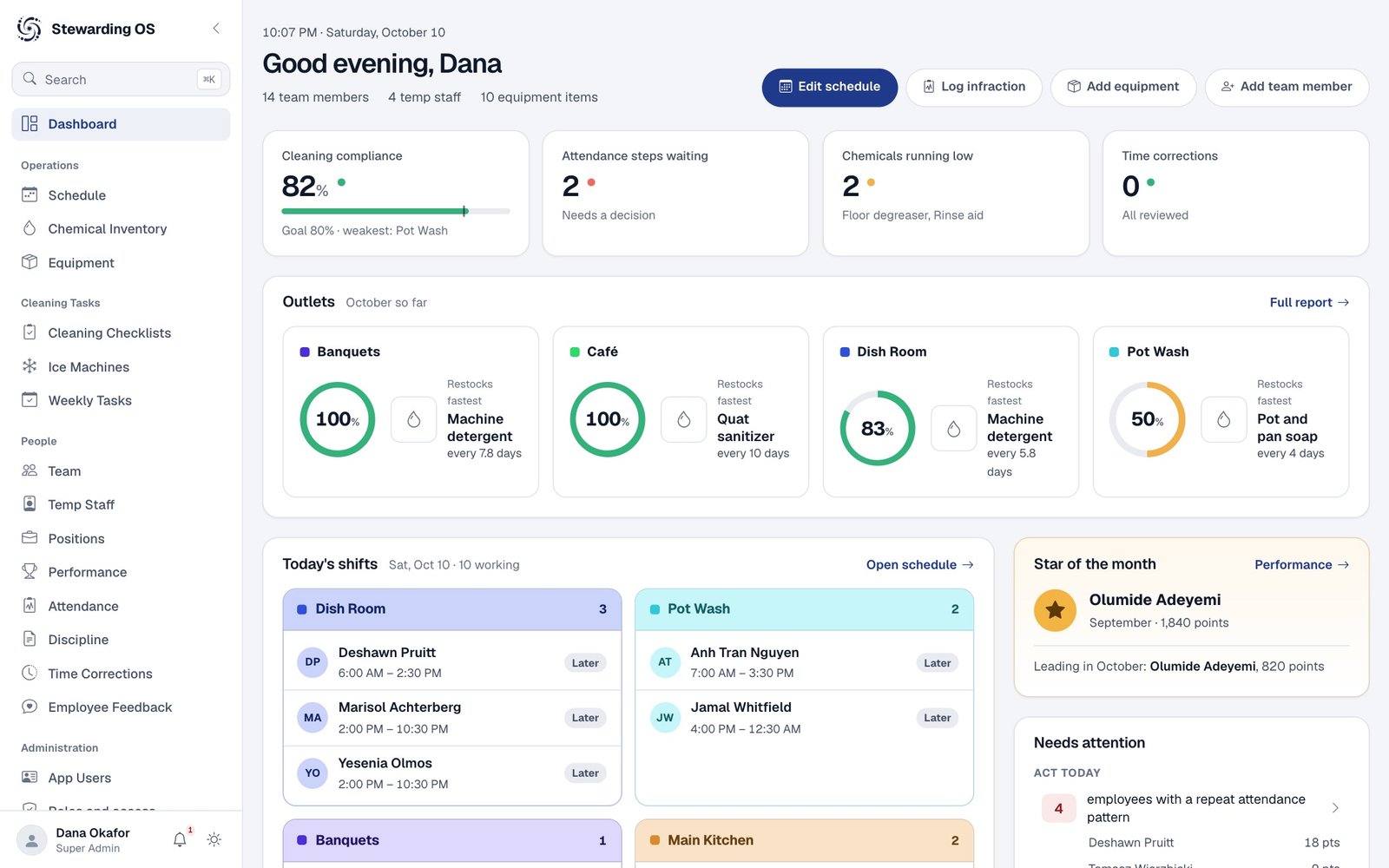
Task: Click the Edit schedule button
Action: click(830, 87)
